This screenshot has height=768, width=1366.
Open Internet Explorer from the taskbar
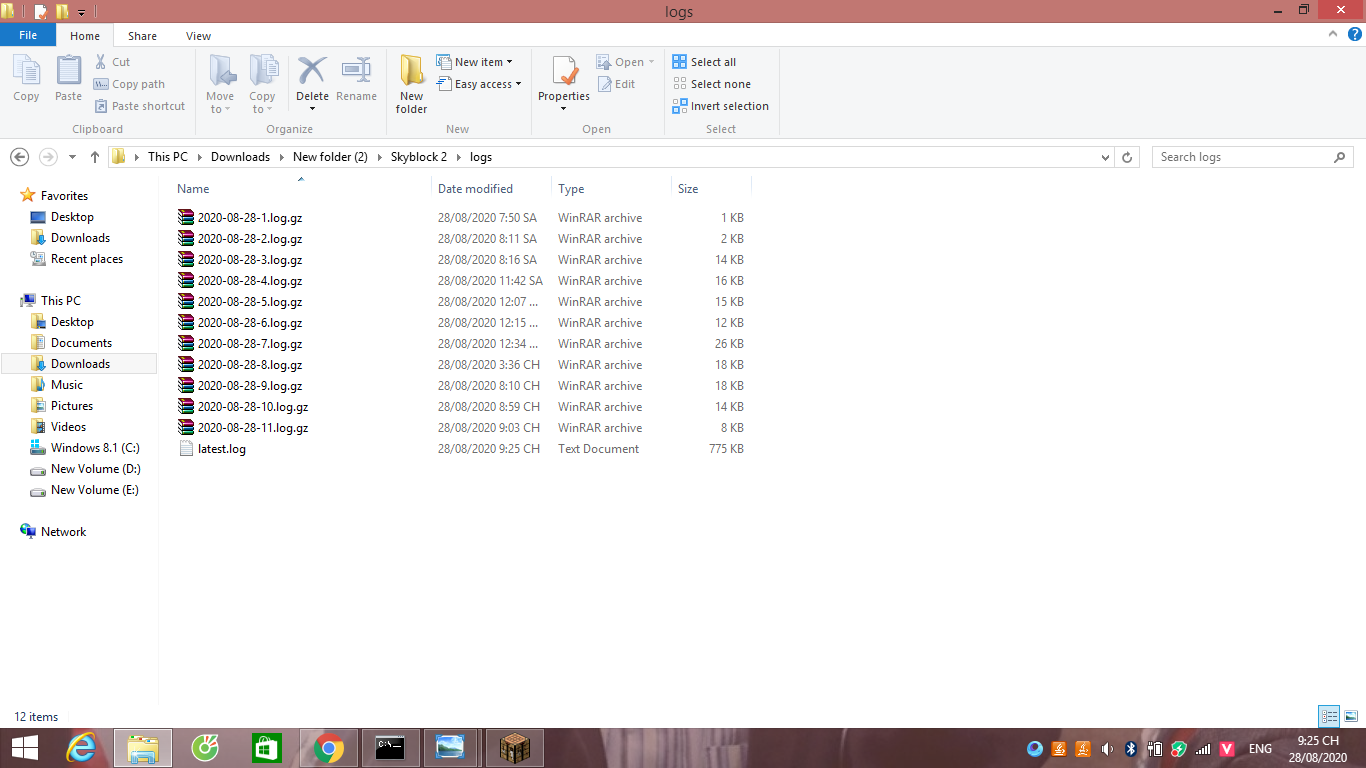(x=81, y=748)
